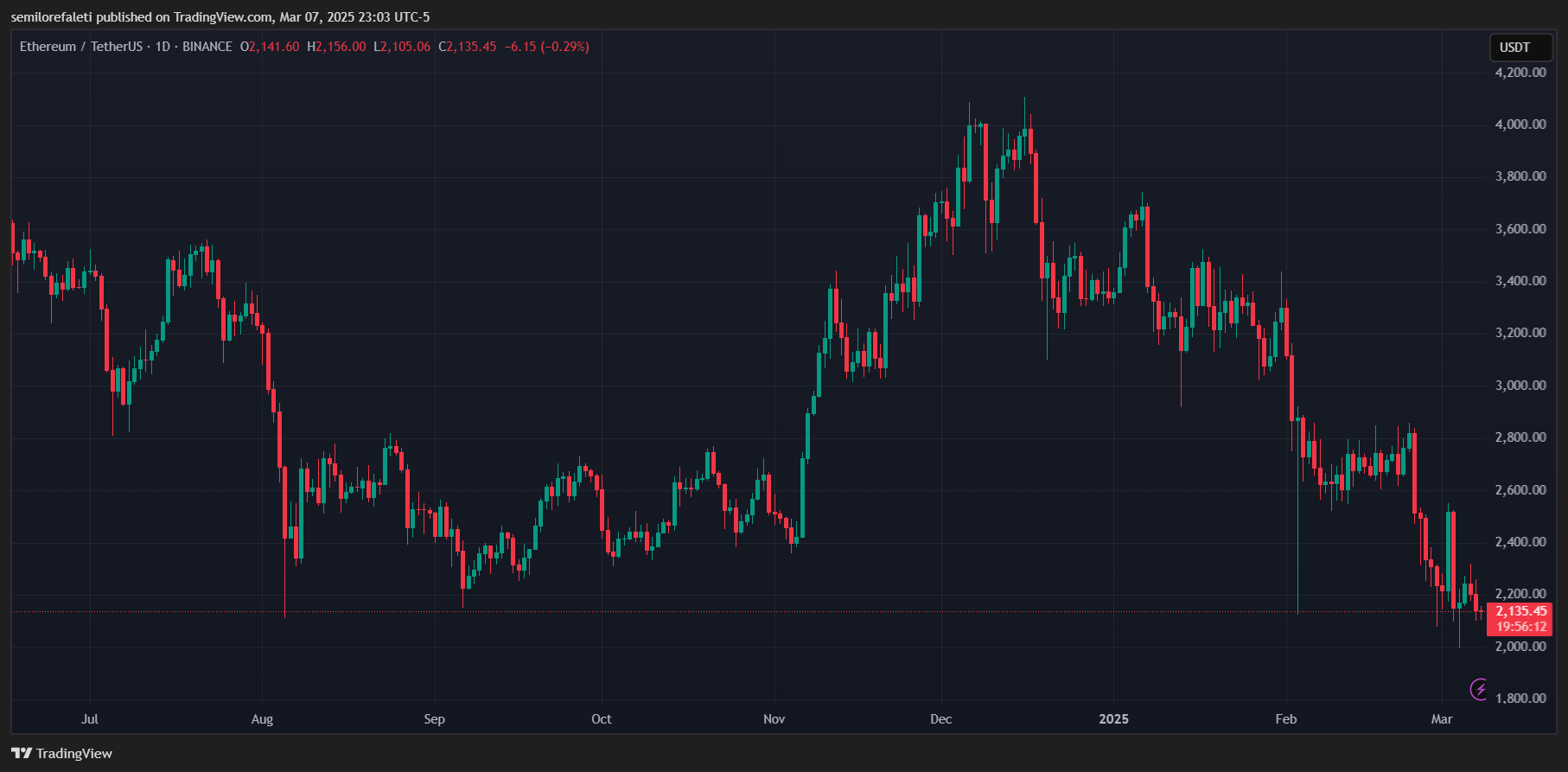The height and width of the screenshot is (772, 1568).
Task: Click the 3,800.00 price axis label
Action: click(x=1520, y=176)
